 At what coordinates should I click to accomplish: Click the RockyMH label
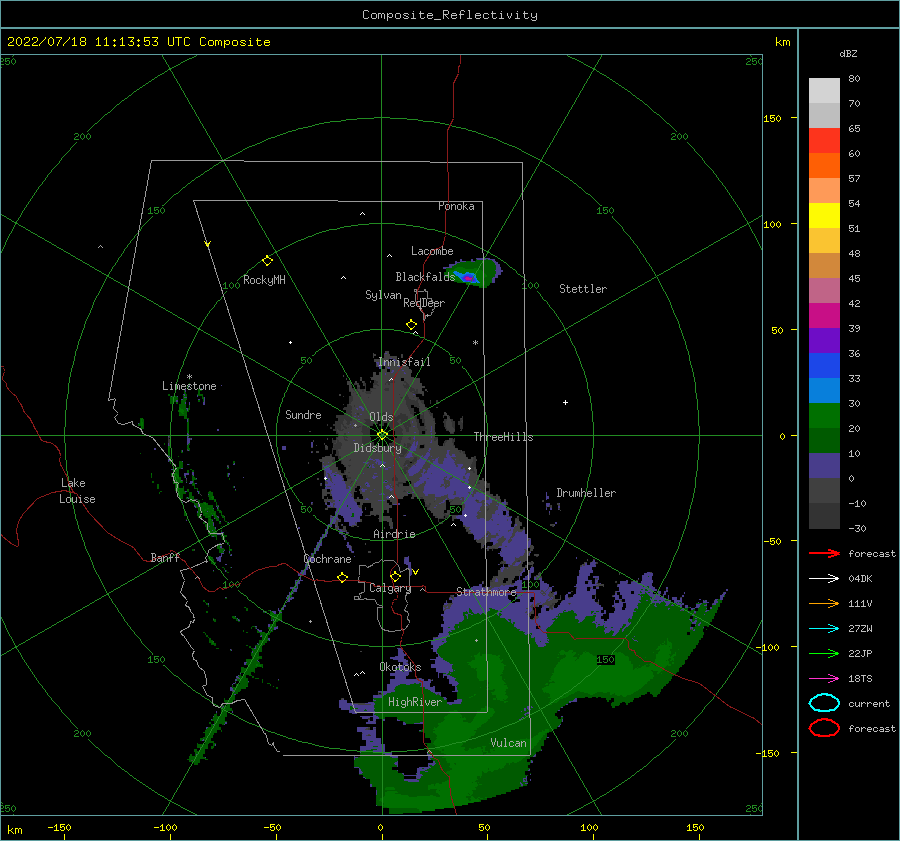264,280
